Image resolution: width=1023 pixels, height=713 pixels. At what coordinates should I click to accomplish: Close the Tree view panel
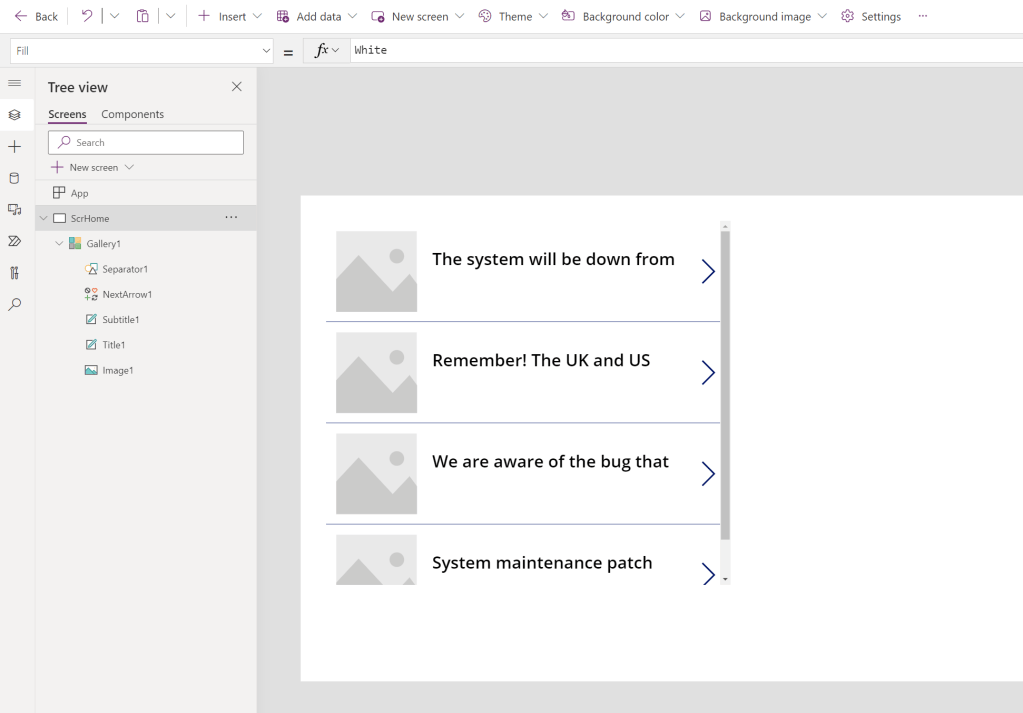click(236, 87)
